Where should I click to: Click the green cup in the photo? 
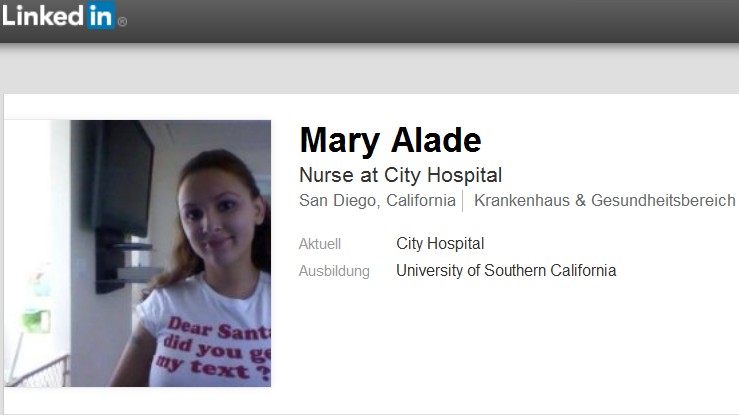click(x=36, y=320)
